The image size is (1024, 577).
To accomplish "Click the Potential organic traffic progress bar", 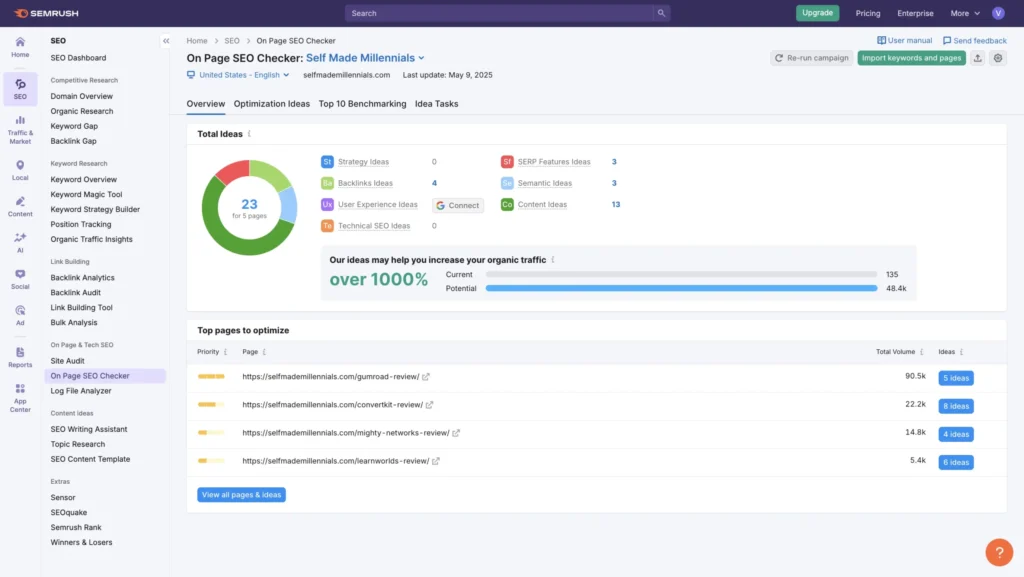I will [x=683, y=288].
